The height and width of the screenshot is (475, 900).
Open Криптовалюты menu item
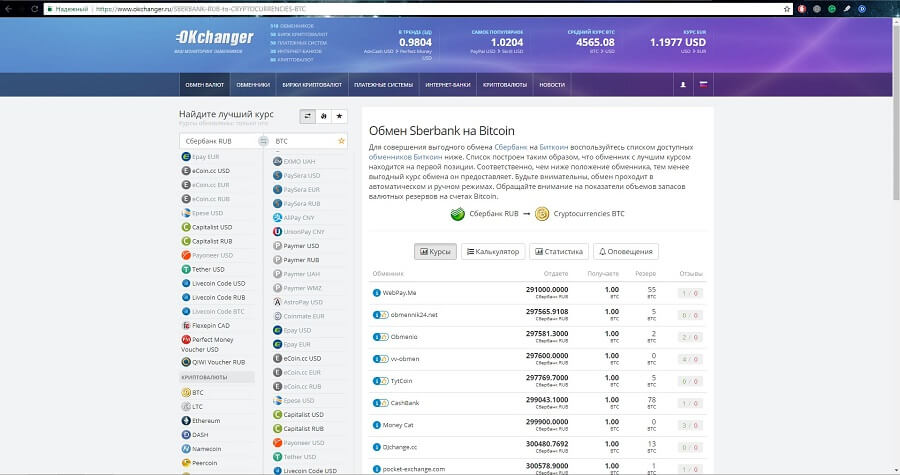point(505,84)
